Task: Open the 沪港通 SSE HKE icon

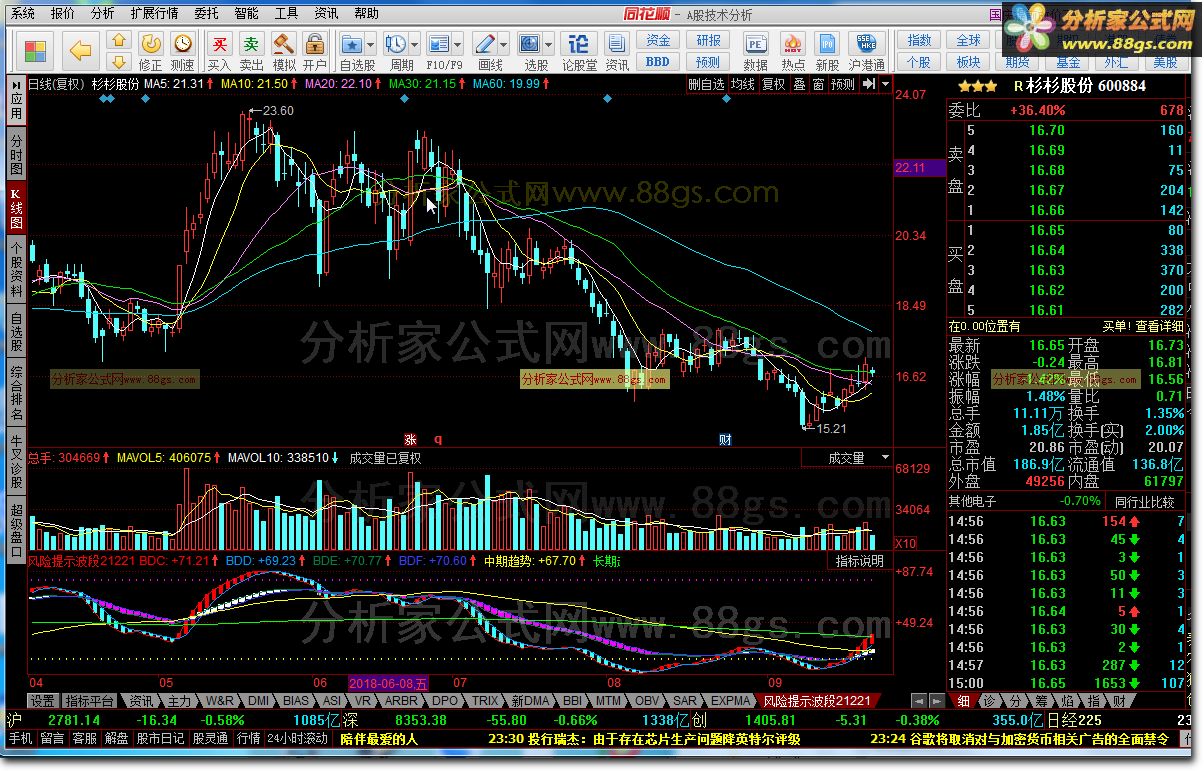Action: click(x=867, y=50)
